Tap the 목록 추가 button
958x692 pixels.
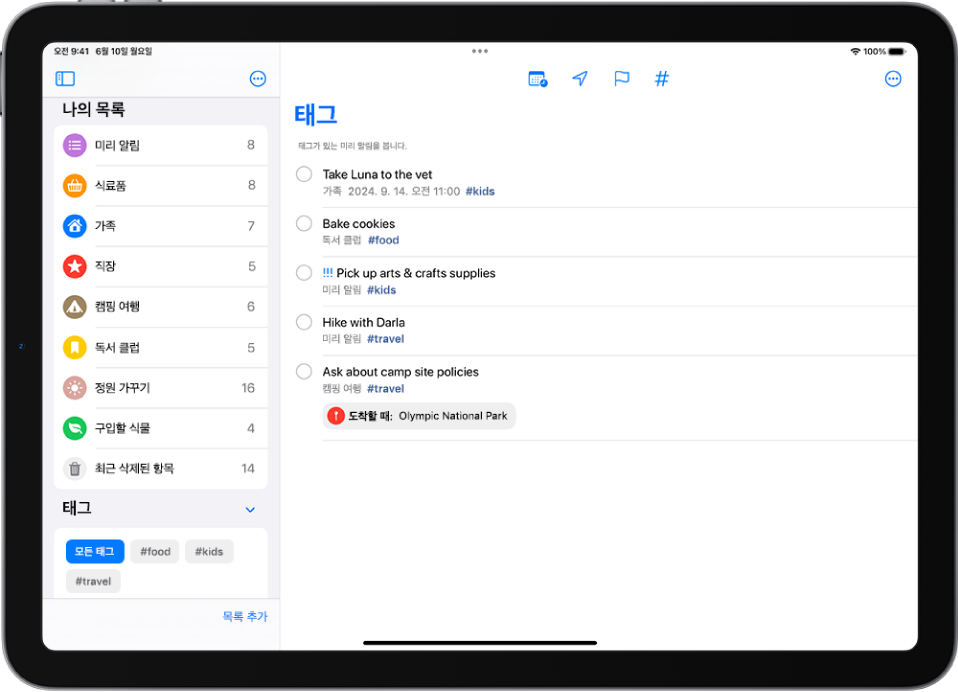pyautogui.click(x=245, y=616)
